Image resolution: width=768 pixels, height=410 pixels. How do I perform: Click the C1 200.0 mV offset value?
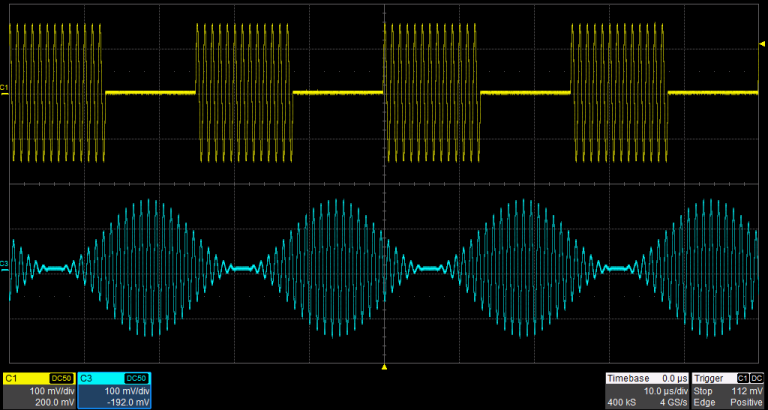pyautogui.click(x=54, y=402)
